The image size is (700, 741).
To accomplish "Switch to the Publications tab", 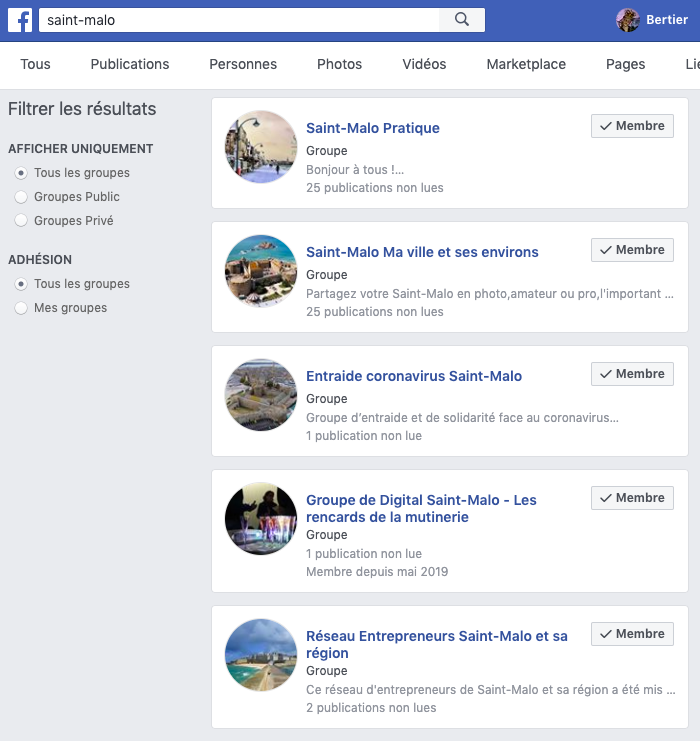I will coord(130,64).
